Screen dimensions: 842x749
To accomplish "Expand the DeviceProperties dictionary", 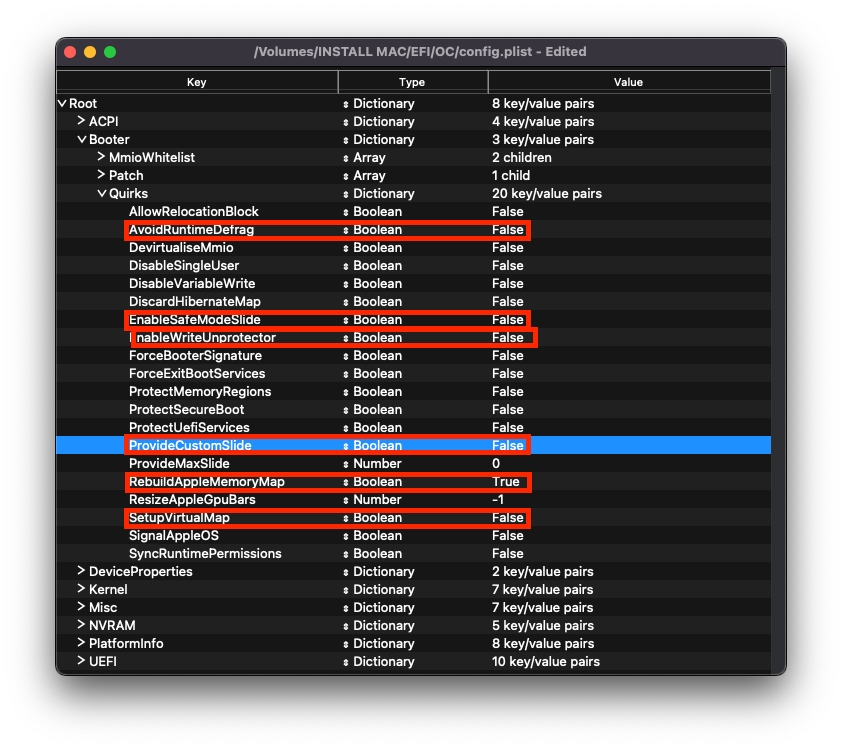I will click(x=82, y=572).
